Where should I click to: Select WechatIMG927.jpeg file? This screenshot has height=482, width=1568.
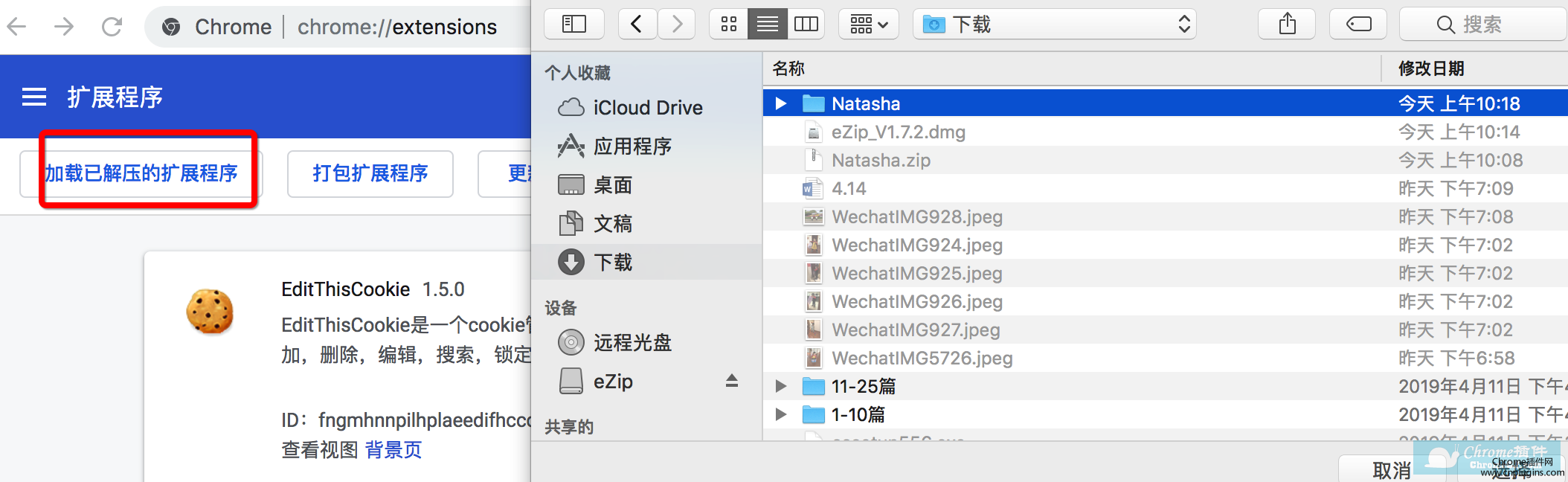[1166, 330]
